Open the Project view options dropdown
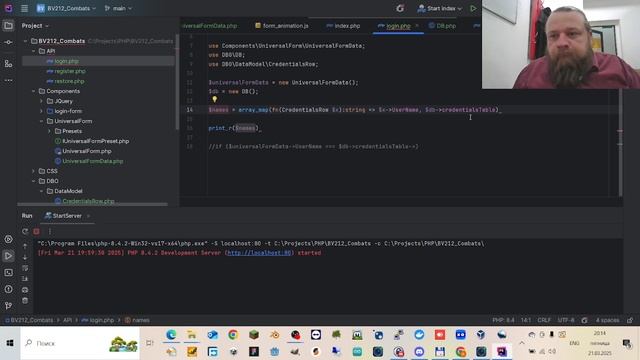This screenshot has height=360, width=640. (x=35, y=26)
